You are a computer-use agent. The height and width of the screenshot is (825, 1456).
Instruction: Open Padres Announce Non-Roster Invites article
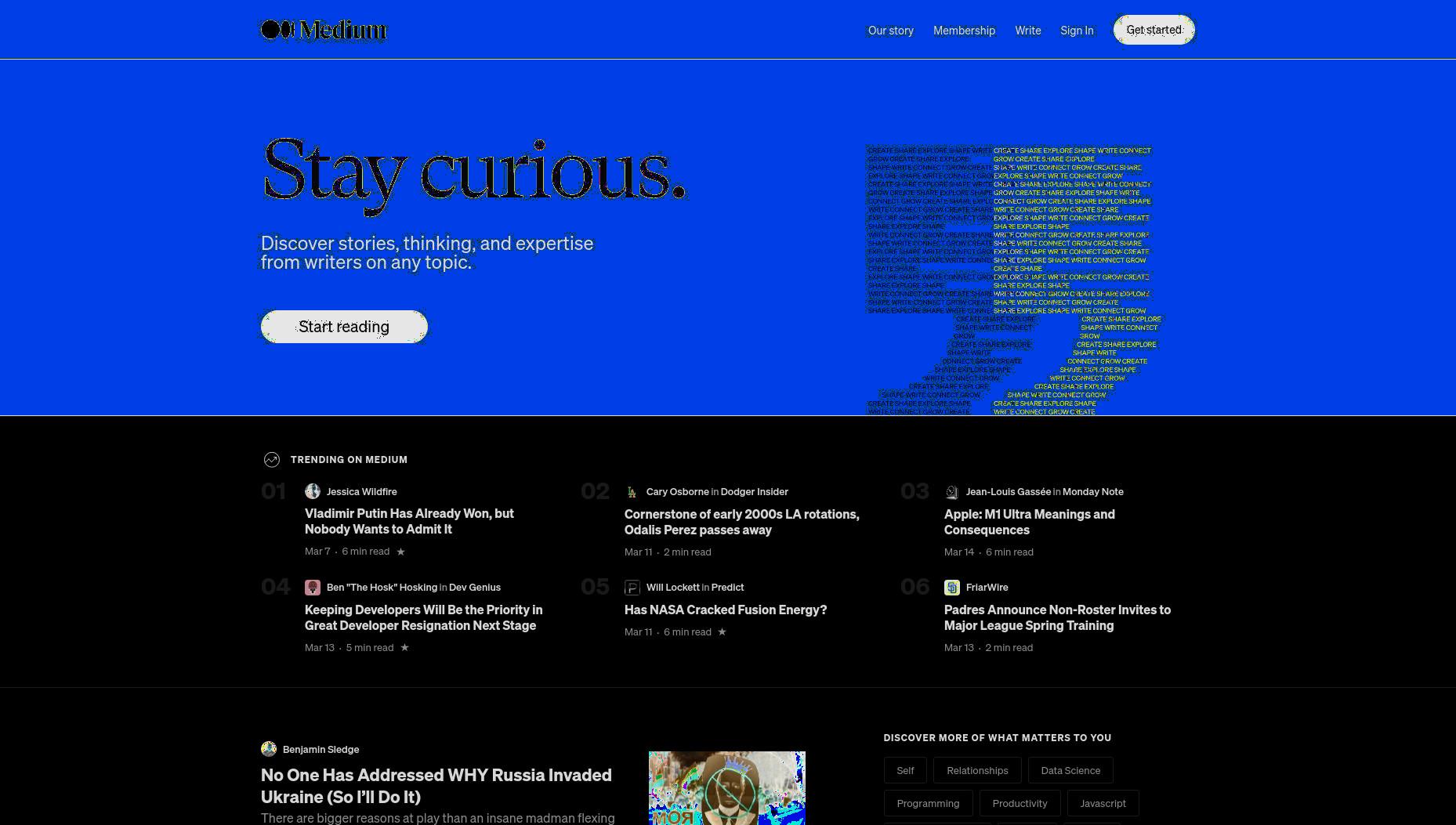(1057, 617)
